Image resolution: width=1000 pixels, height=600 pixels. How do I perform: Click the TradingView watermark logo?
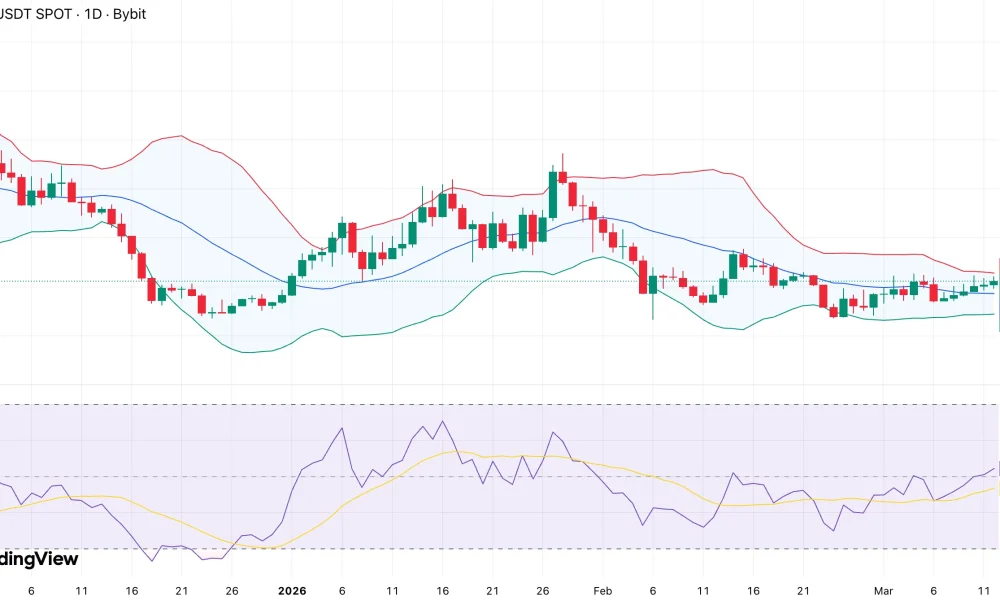pos(38,559)
